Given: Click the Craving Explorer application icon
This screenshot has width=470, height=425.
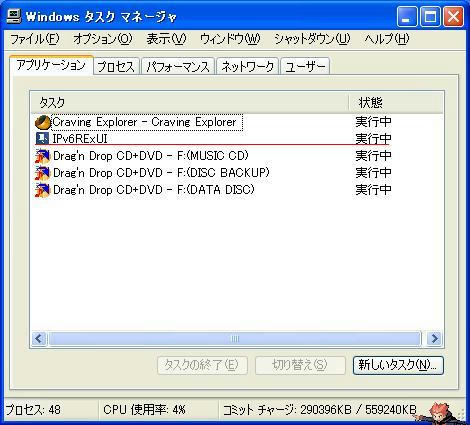Looking at the screenshot, I should pyautogui.click(x=43, y=122).
